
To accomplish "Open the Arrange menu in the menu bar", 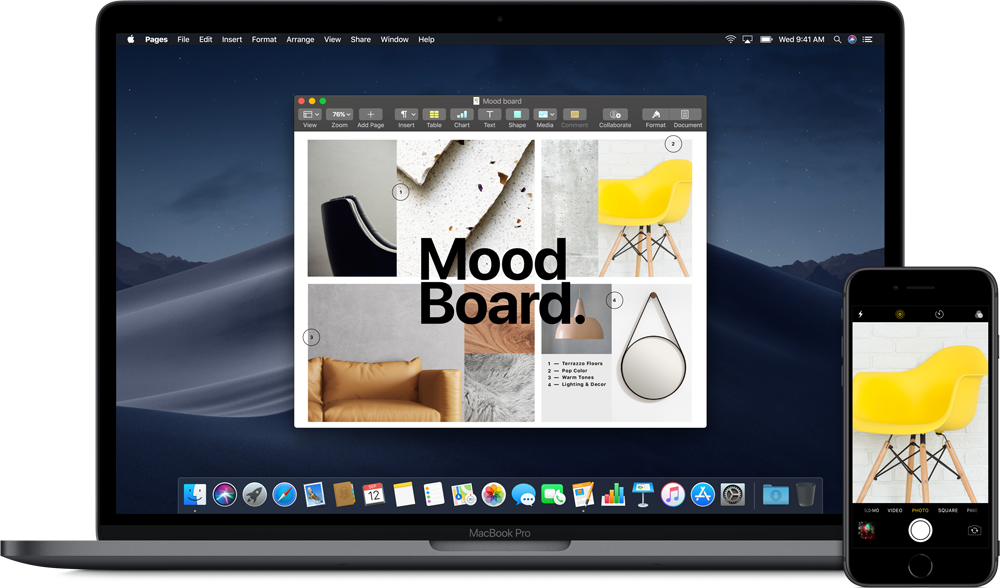I will pyautogui.click(x=300, y=40).
